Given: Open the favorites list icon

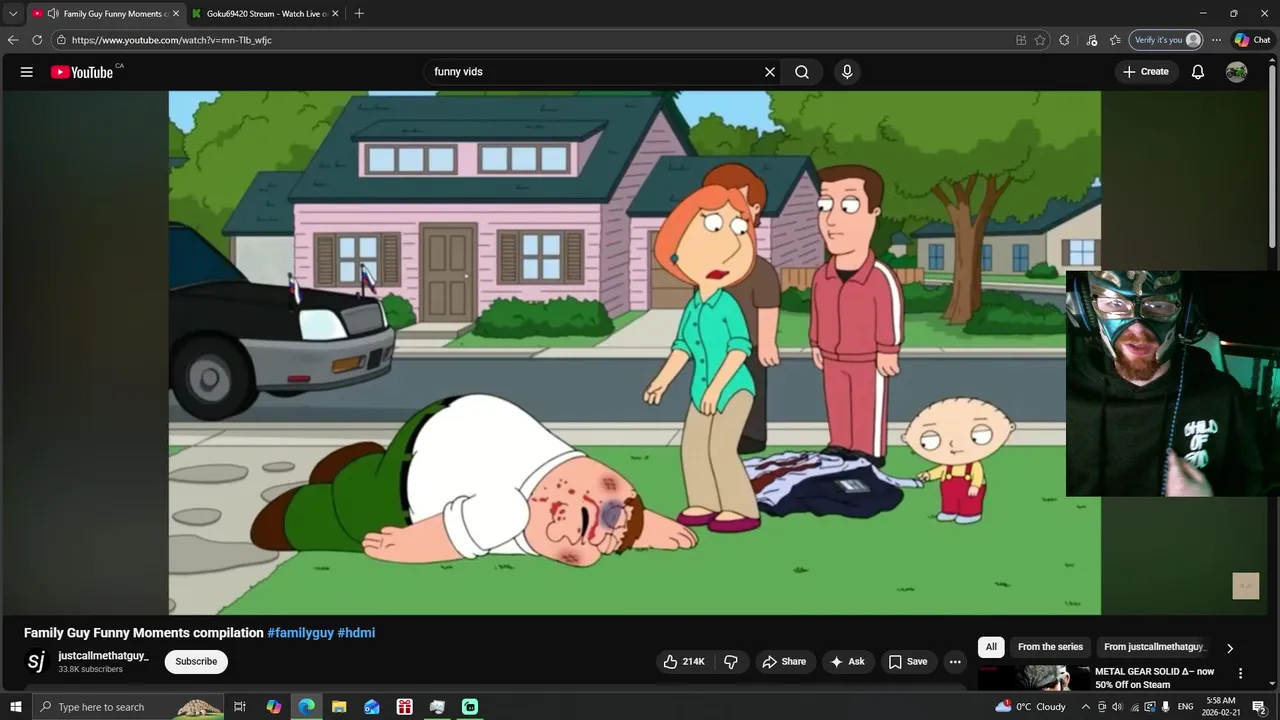Looking at the screenshot, I should tap(1115, 40).
